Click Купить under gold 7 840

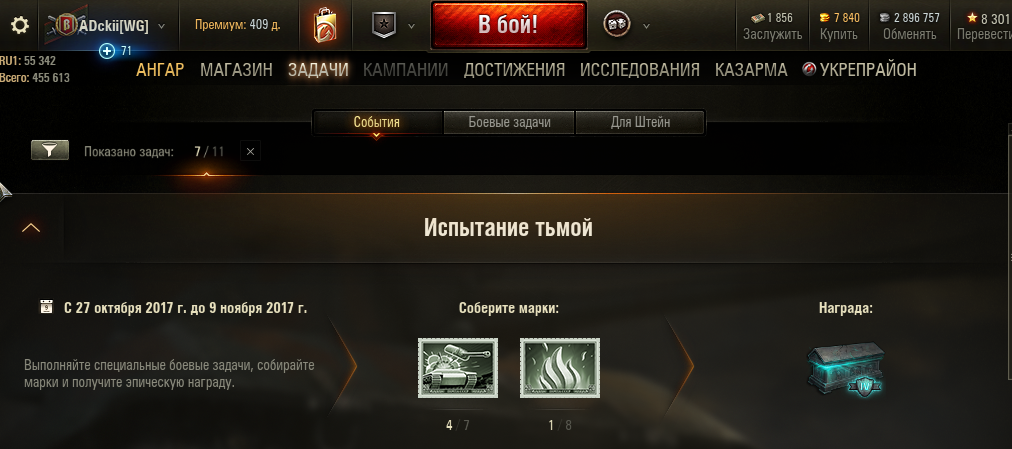click(x=838, y=34)
